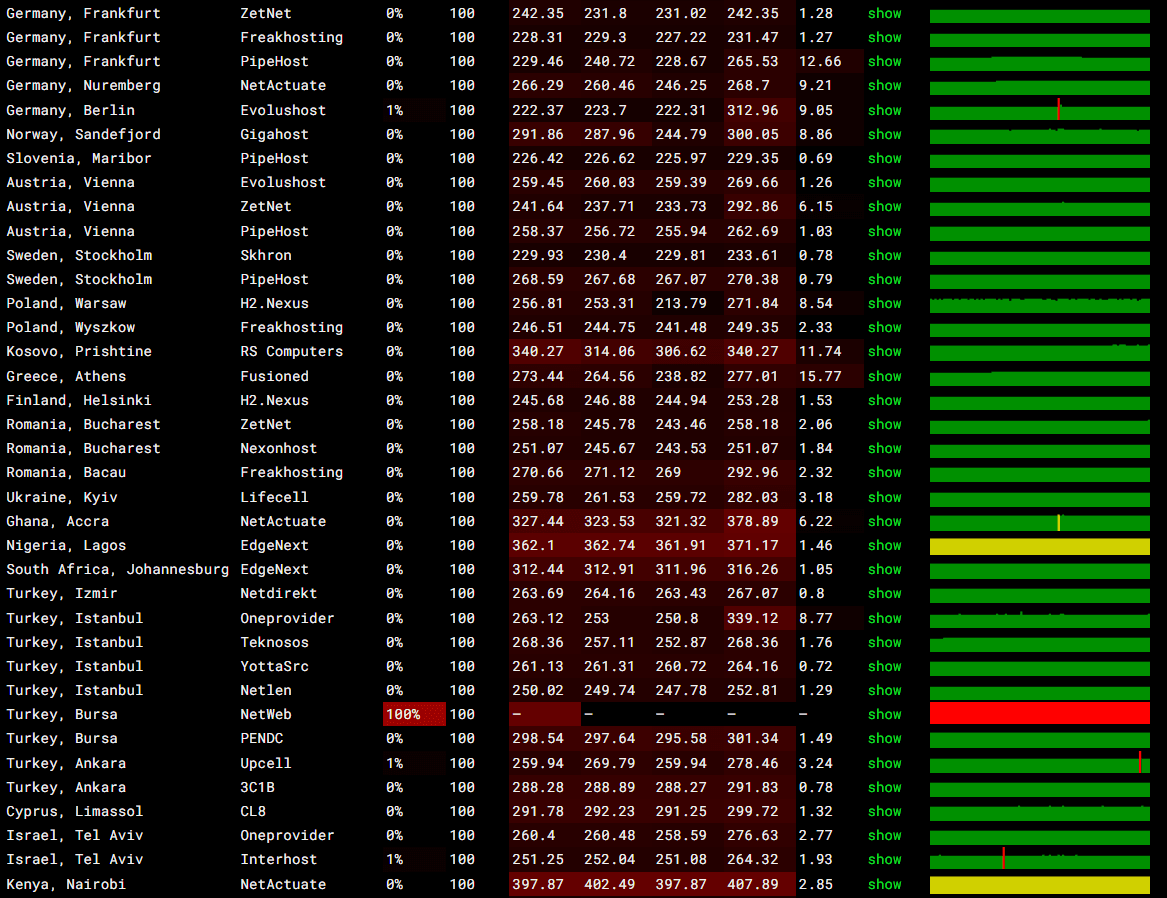
Task: Open show link for Frankfurt PipeHost row
Action: click(x=884, y=62)
